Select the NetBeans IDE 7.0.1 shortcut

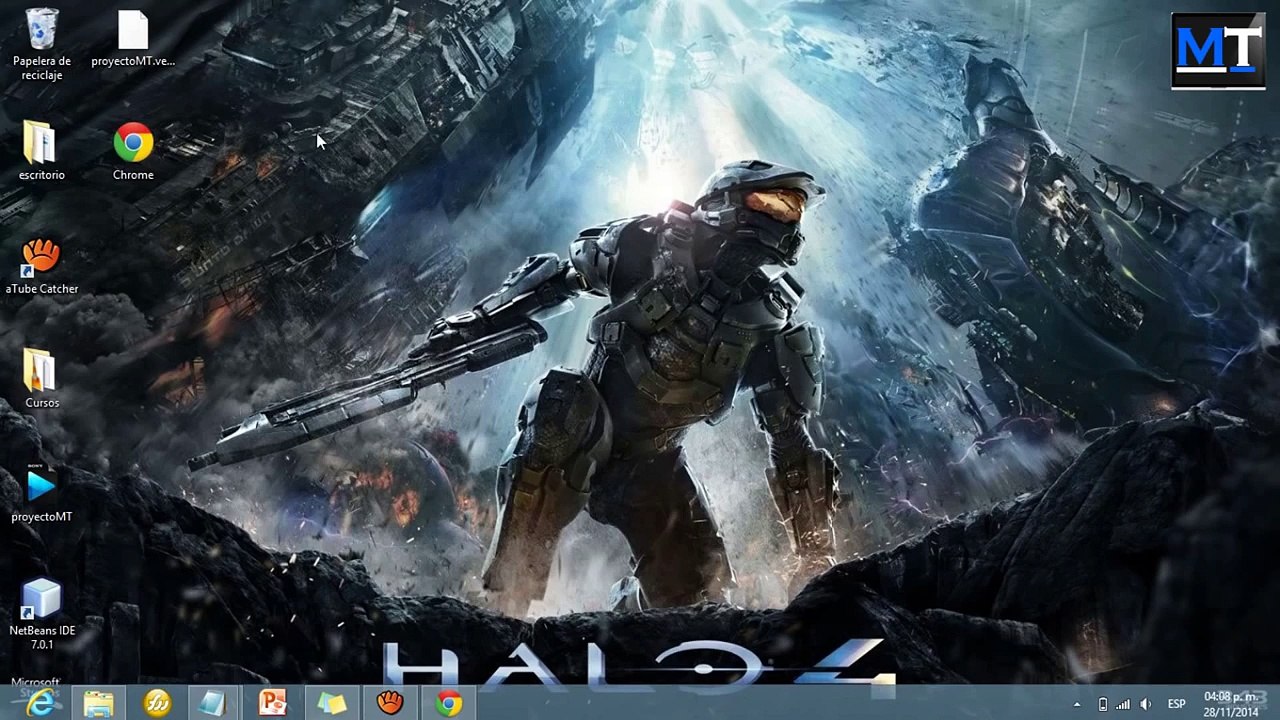(x=42, y=614)
